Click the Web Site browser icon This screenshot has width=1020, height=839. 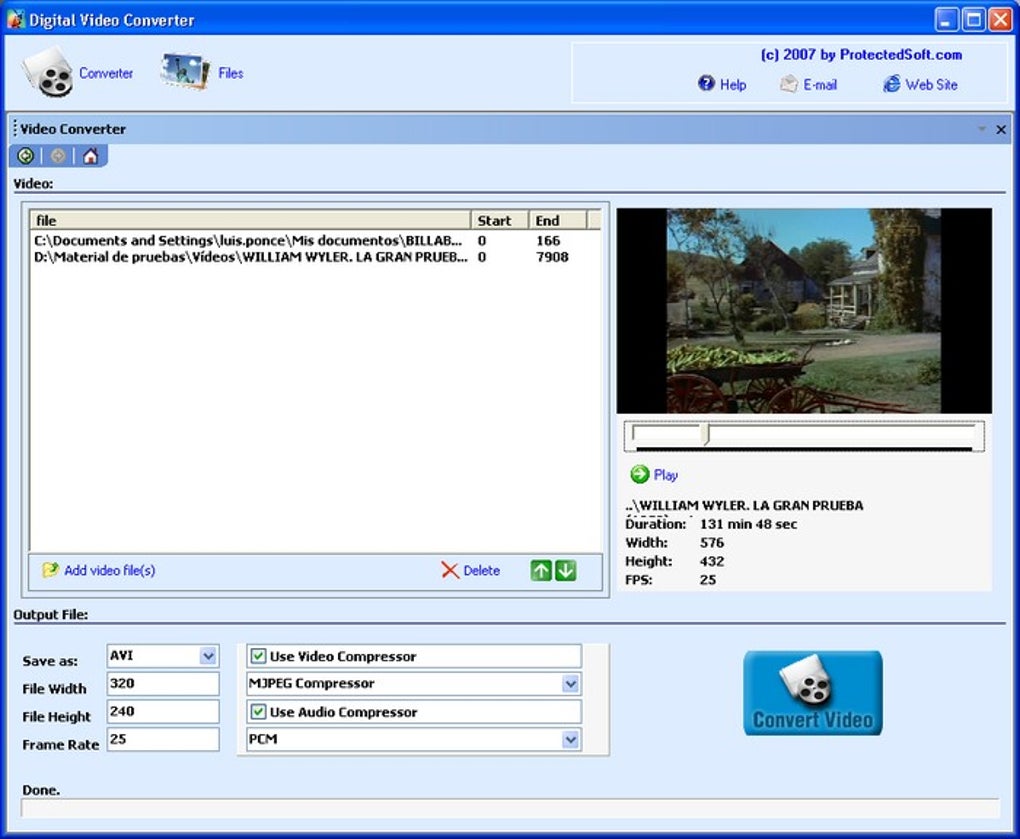pos(891,83)
